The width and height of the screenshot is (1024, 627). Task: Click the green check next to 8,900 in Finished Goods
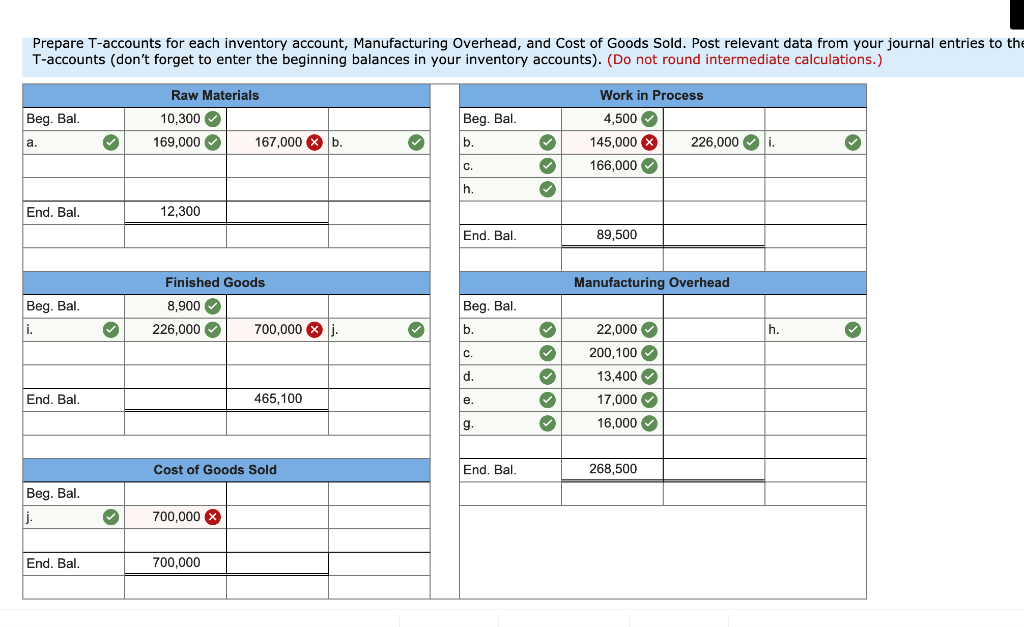tap(213, 306)
